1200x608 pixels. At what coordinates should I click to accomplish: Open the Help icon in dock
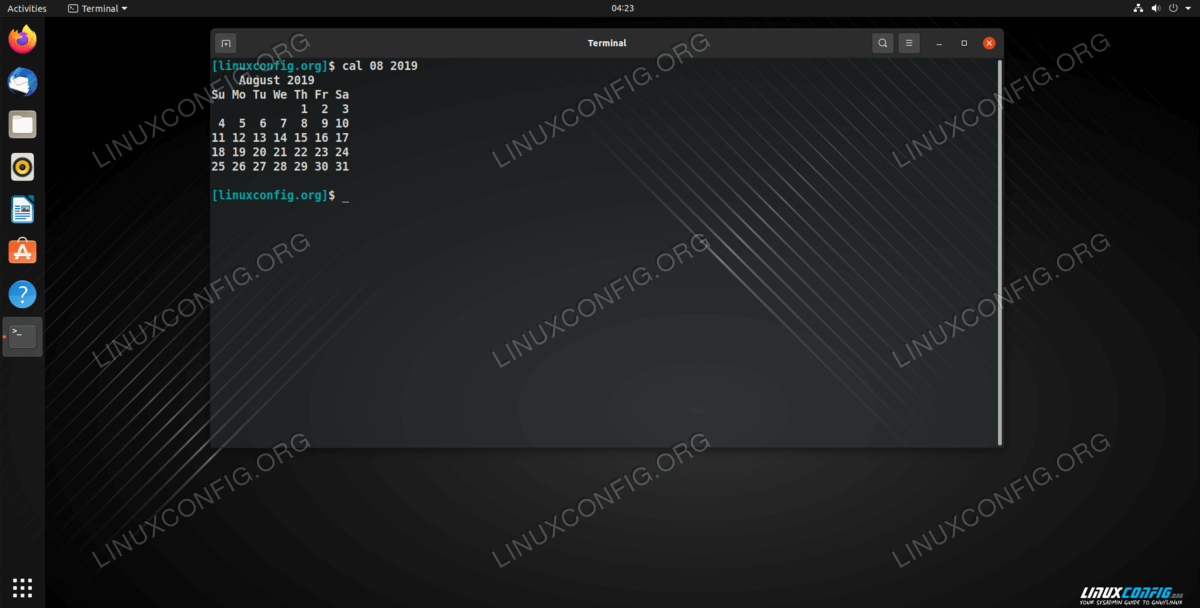[22, 294]
